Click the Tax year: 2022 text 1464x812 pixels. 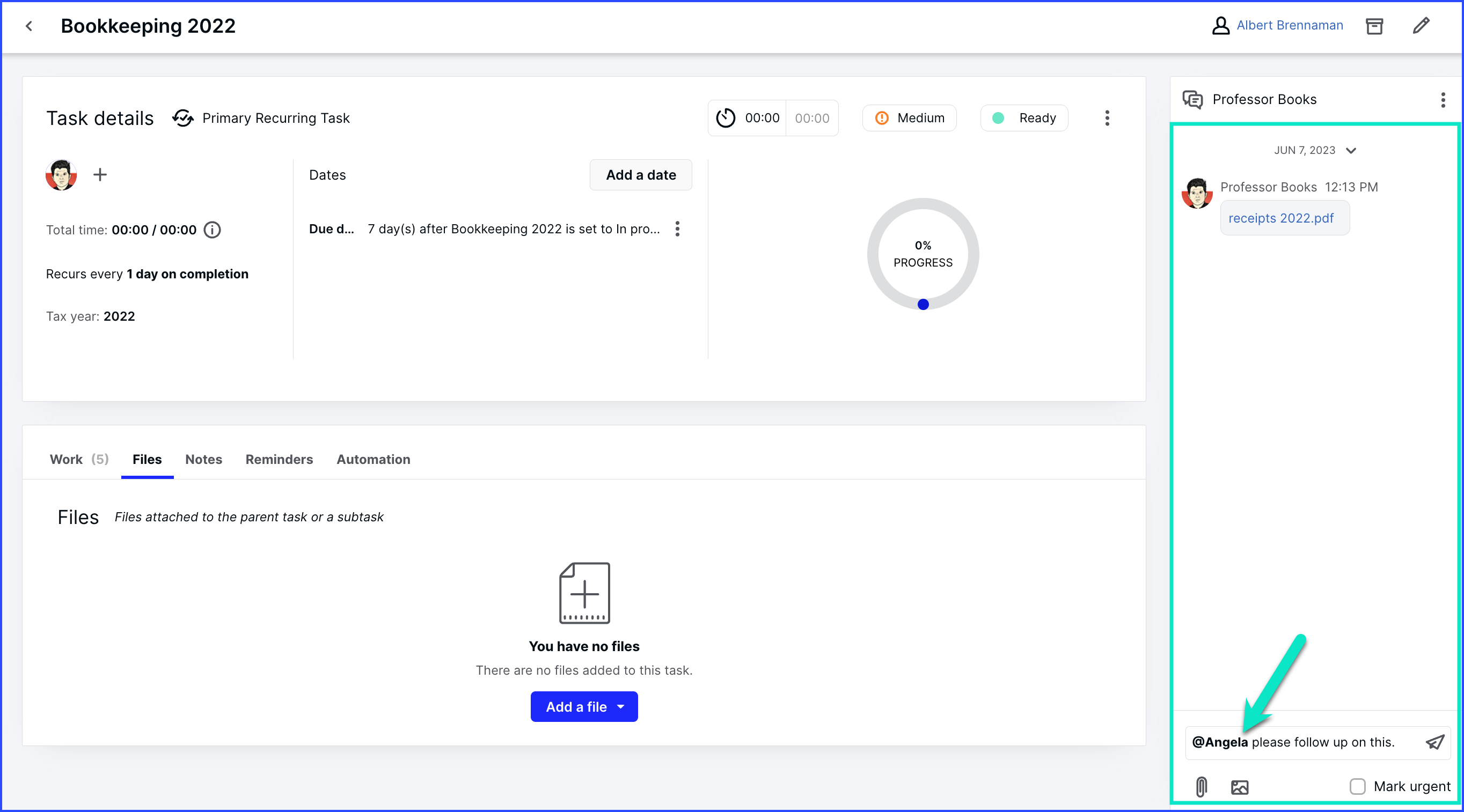tap(90, 316)
